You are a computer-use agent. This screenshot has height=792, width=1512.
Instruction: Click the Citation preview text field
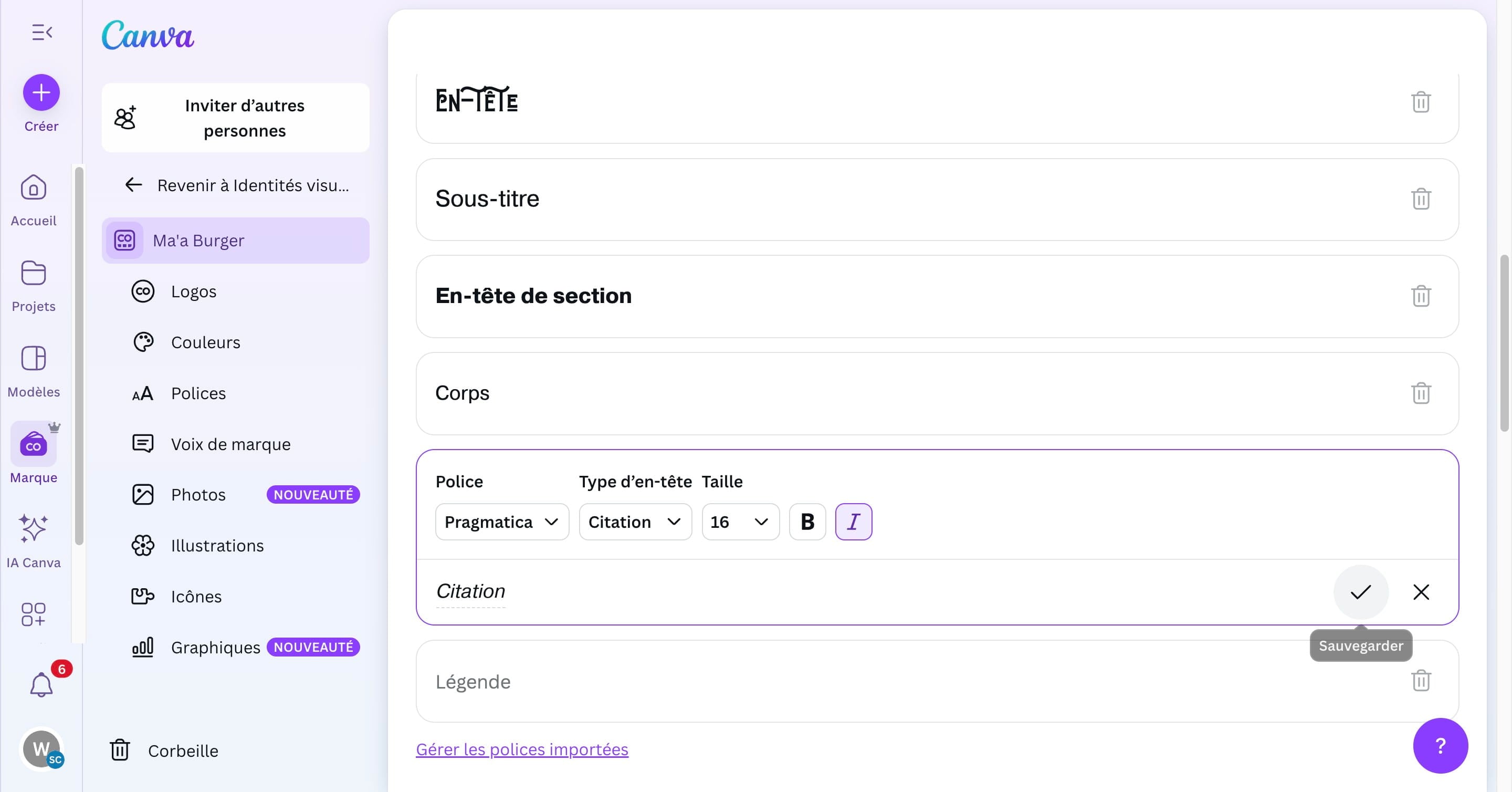click(471, 591)
